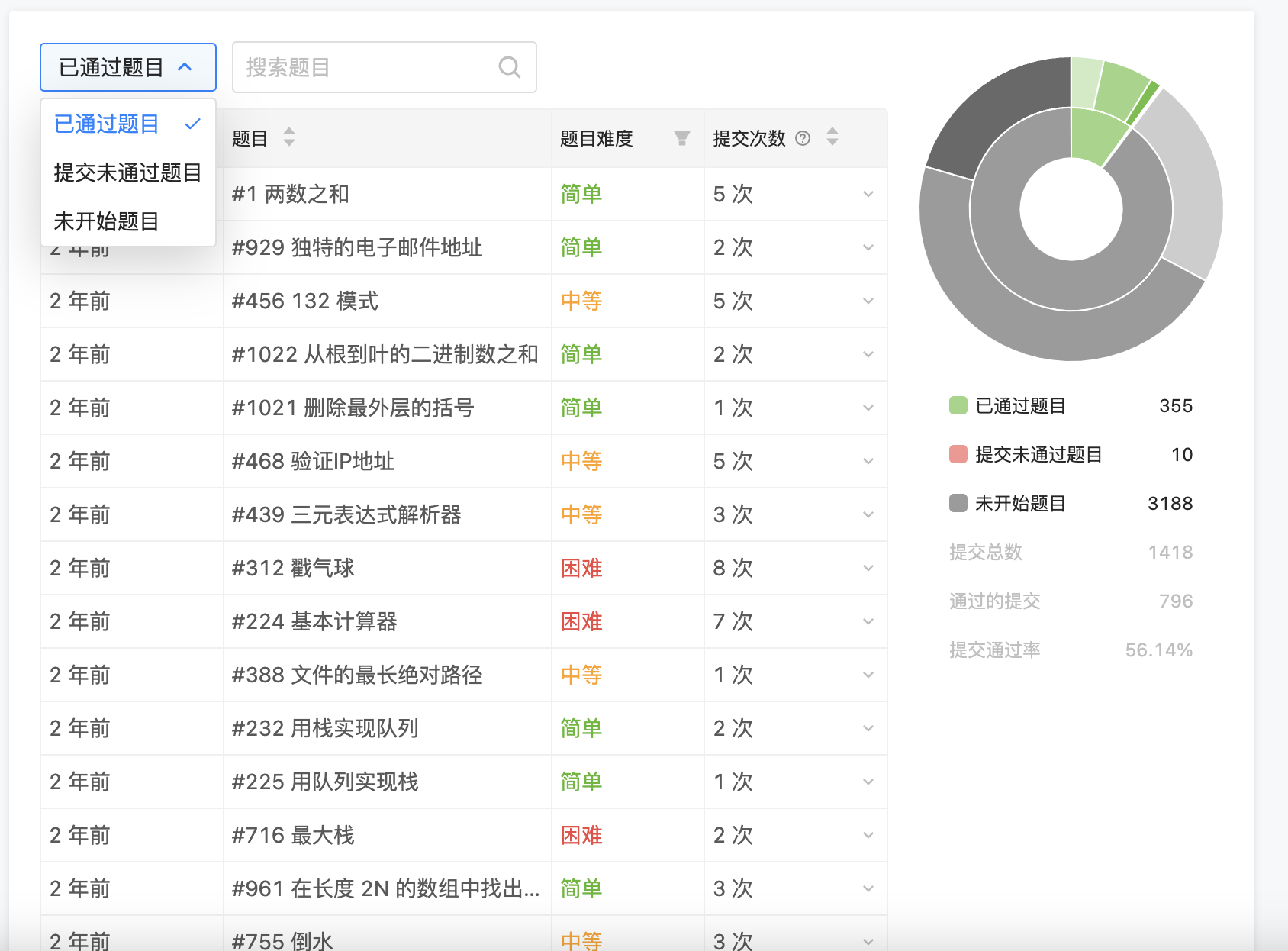Choose 未开始题目 in the dropdown menu

(x=128, y=221)
